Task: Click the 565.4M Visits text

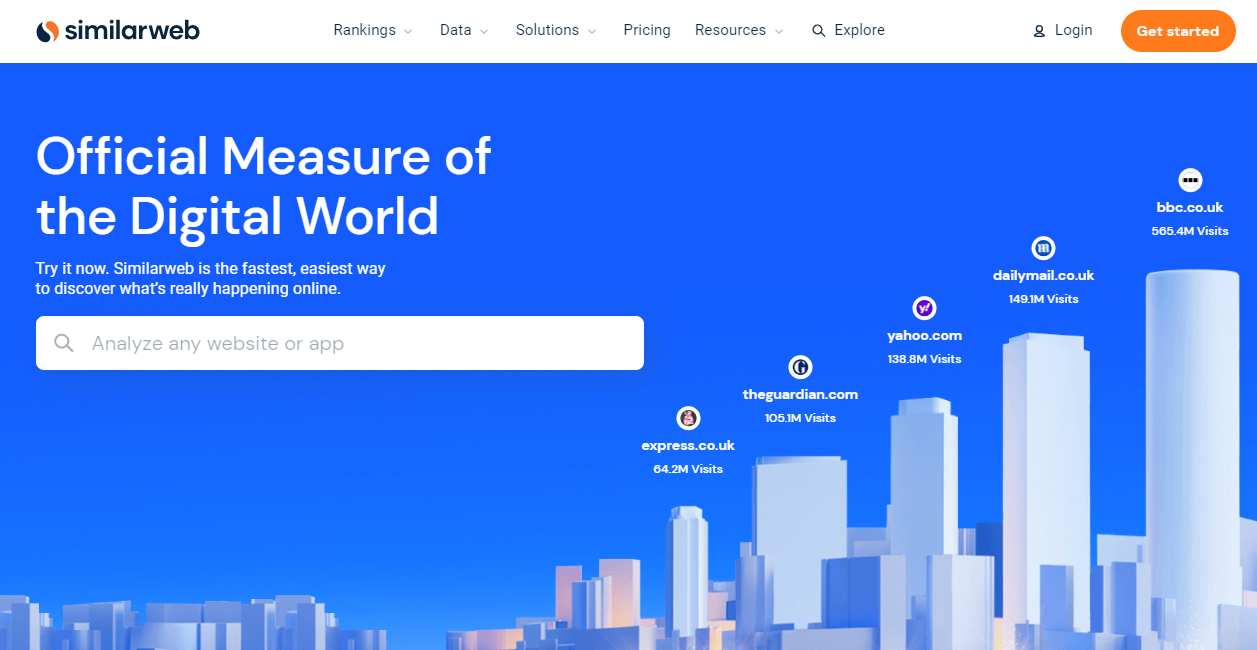Action: coord(1190,231)
